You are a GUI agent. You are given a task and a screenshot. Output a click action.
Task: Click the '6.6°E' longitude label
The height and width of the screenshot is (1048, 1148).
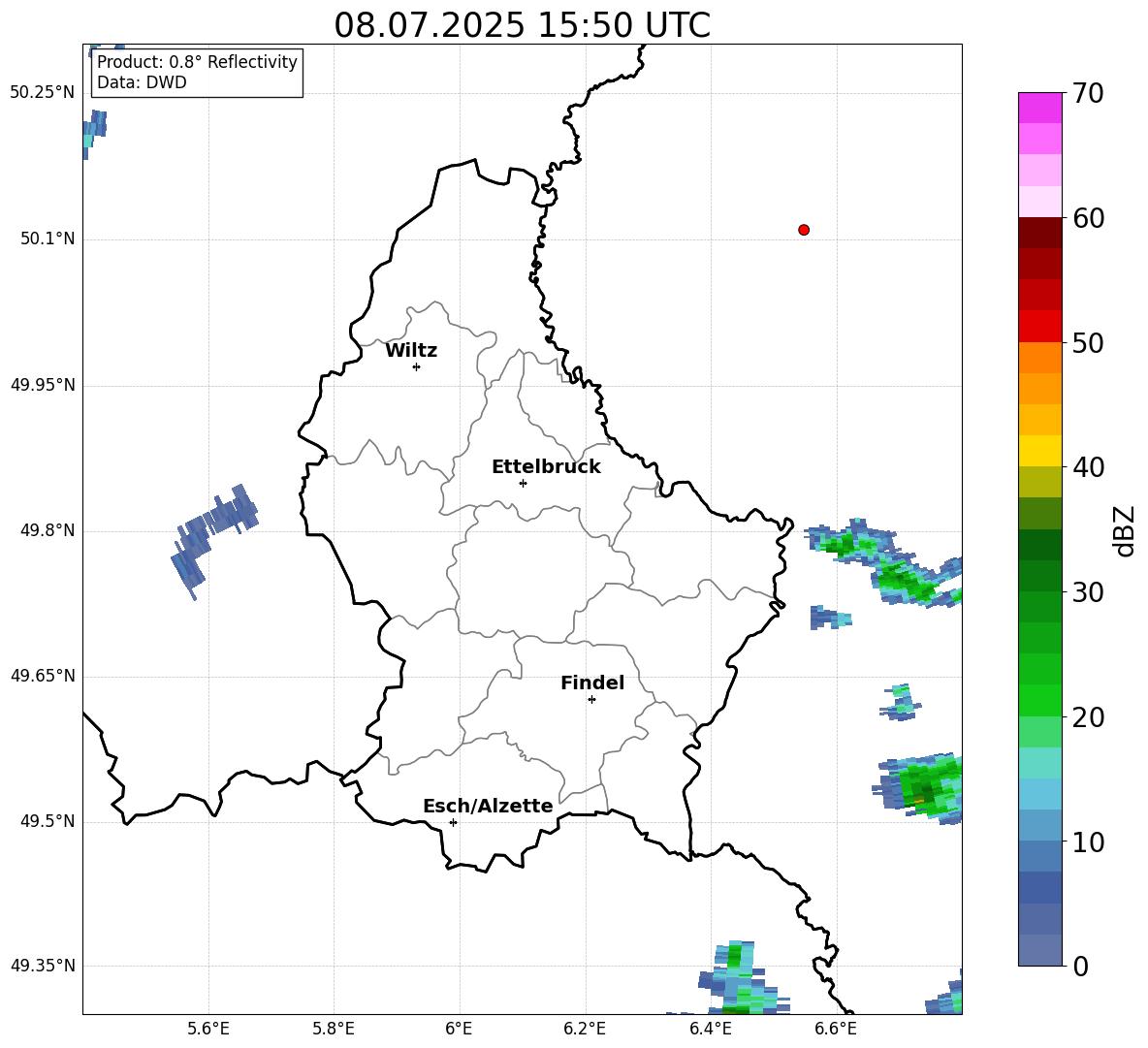tap(836, 1029)
